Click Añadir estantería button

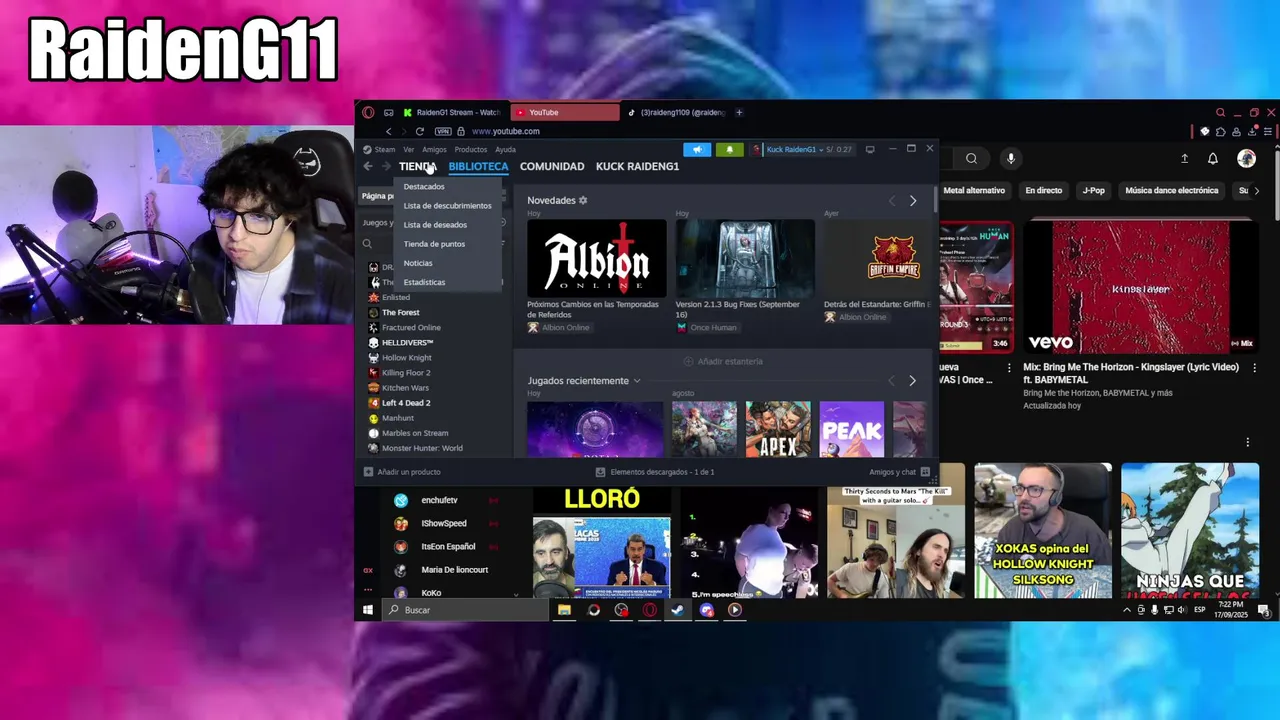coord(723,361)
